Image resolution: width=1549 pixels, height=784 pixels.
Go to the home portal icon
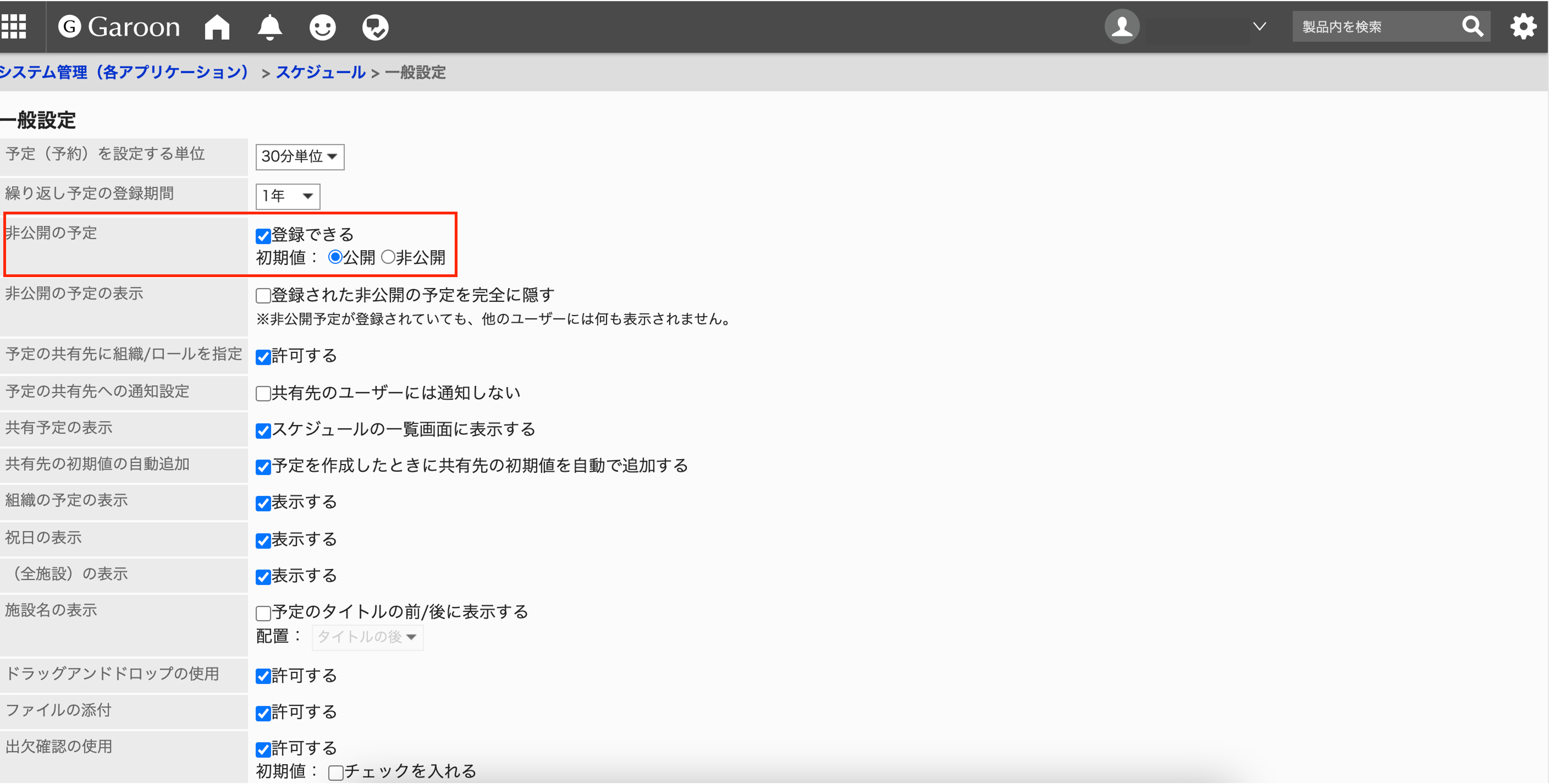(x=217, y=27)
